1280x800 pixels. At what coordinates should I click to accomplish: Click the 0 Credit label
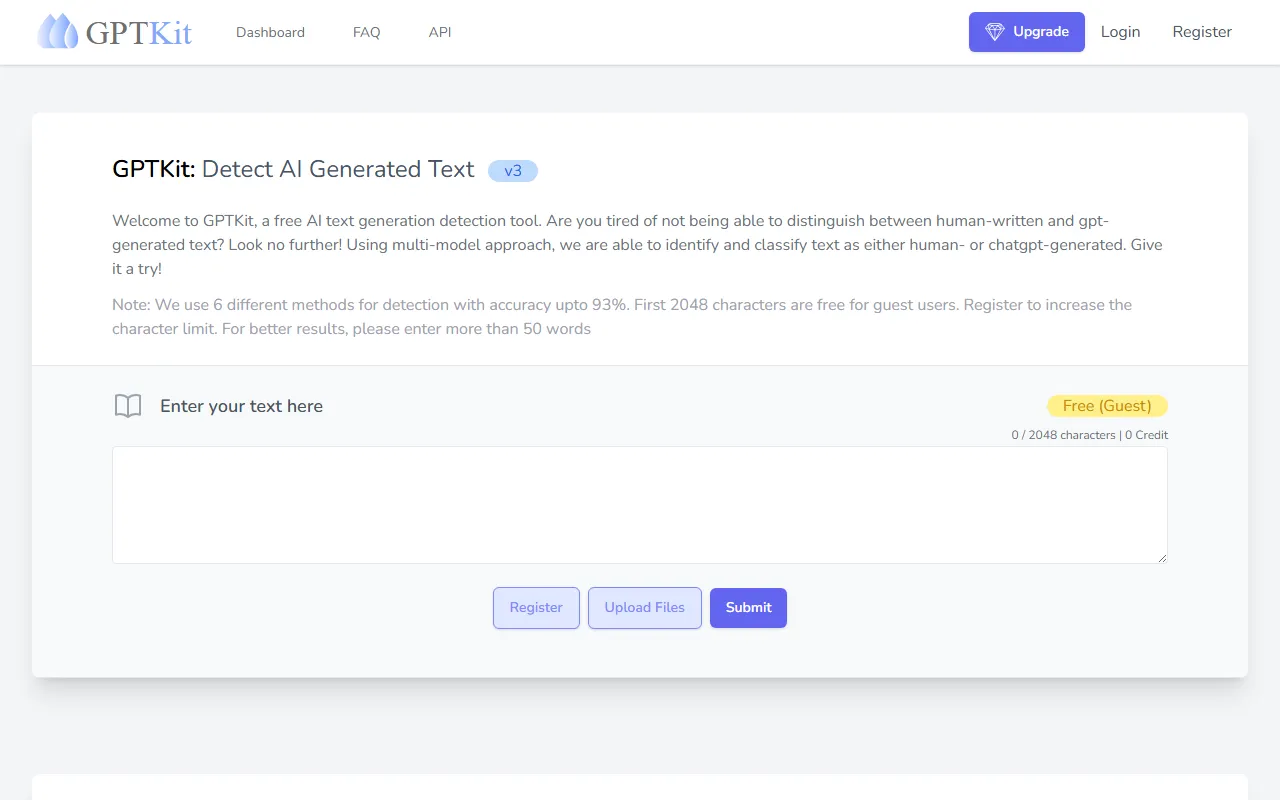click(1146, 434)
